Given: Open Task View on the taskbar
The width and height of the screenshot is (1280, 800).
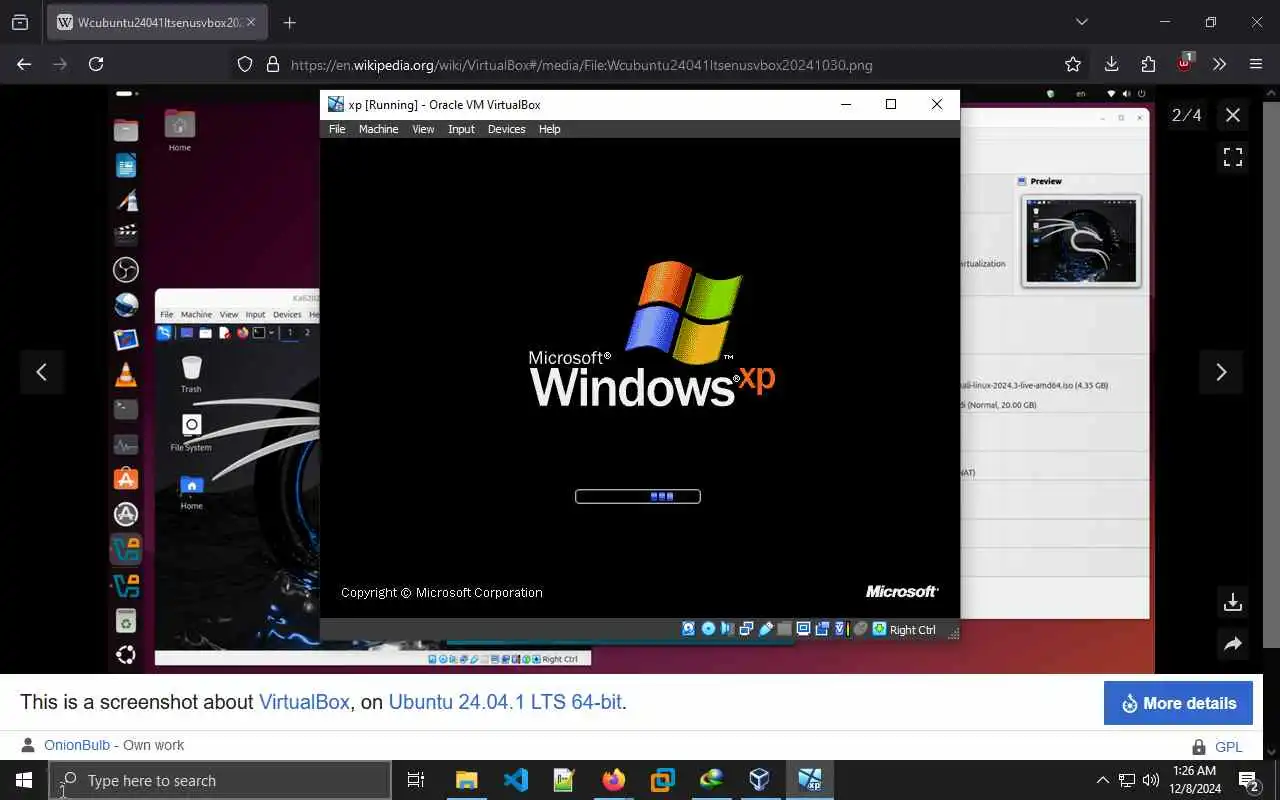Looking at the screenshot, I should point(416,780).
